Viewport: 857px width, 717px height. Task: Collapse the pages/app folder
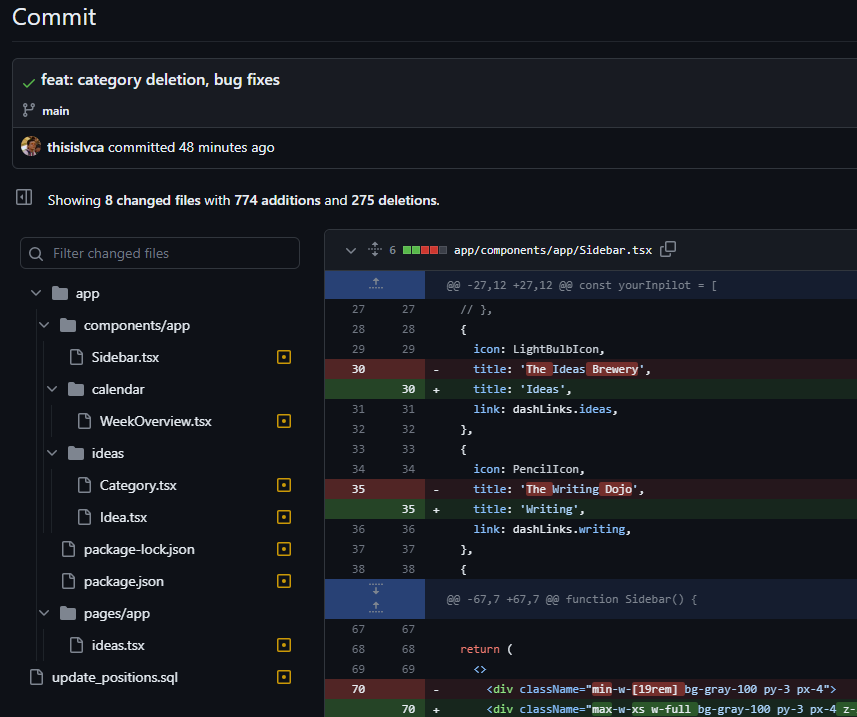point(45,613)
